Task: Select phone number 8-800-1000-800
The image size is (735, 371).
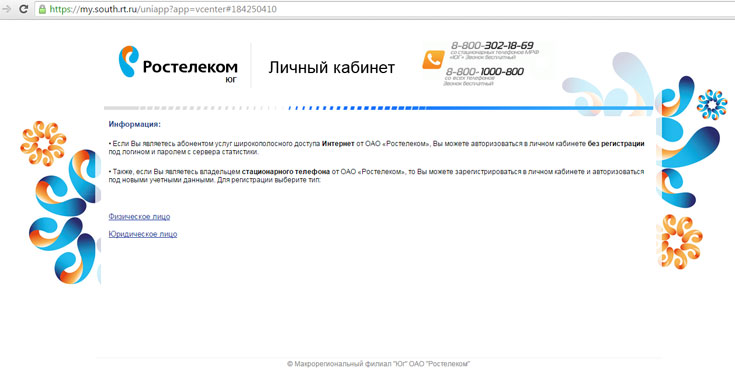Action: tap(484, 72)
